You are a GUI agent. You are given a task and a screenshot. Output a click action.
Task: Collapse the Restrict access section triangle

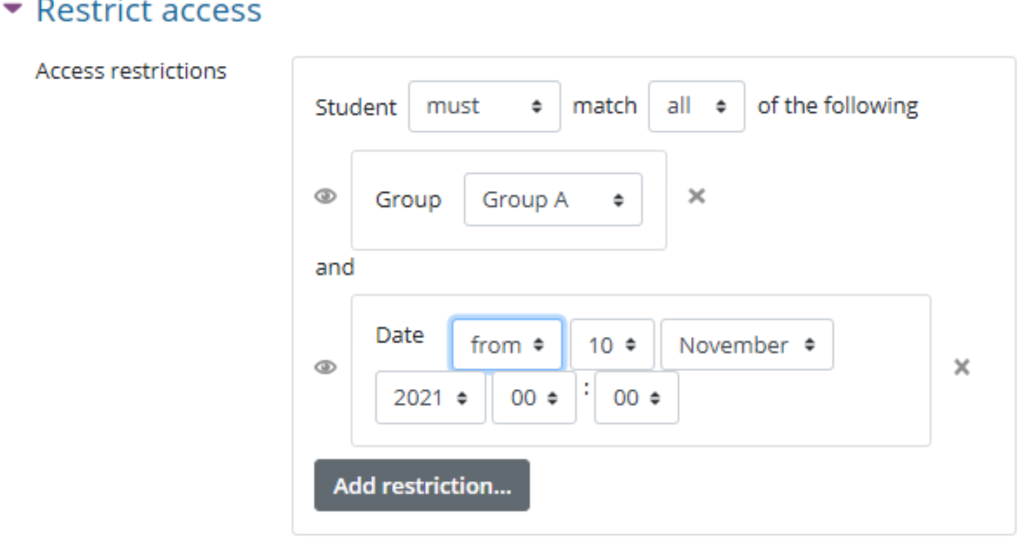click(13, 8)
